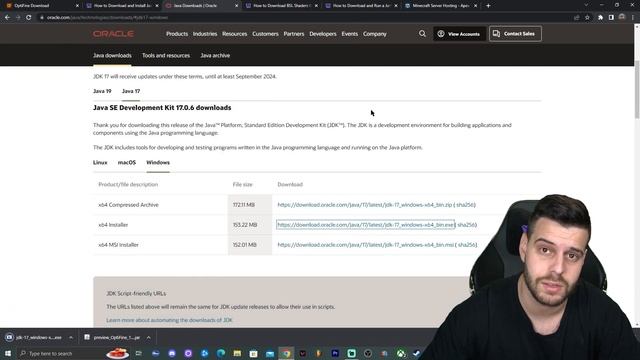The image size is (640, 360).
Task: Switch to the Minecraft Server Hosting tab
Action: tap(441, 6)
